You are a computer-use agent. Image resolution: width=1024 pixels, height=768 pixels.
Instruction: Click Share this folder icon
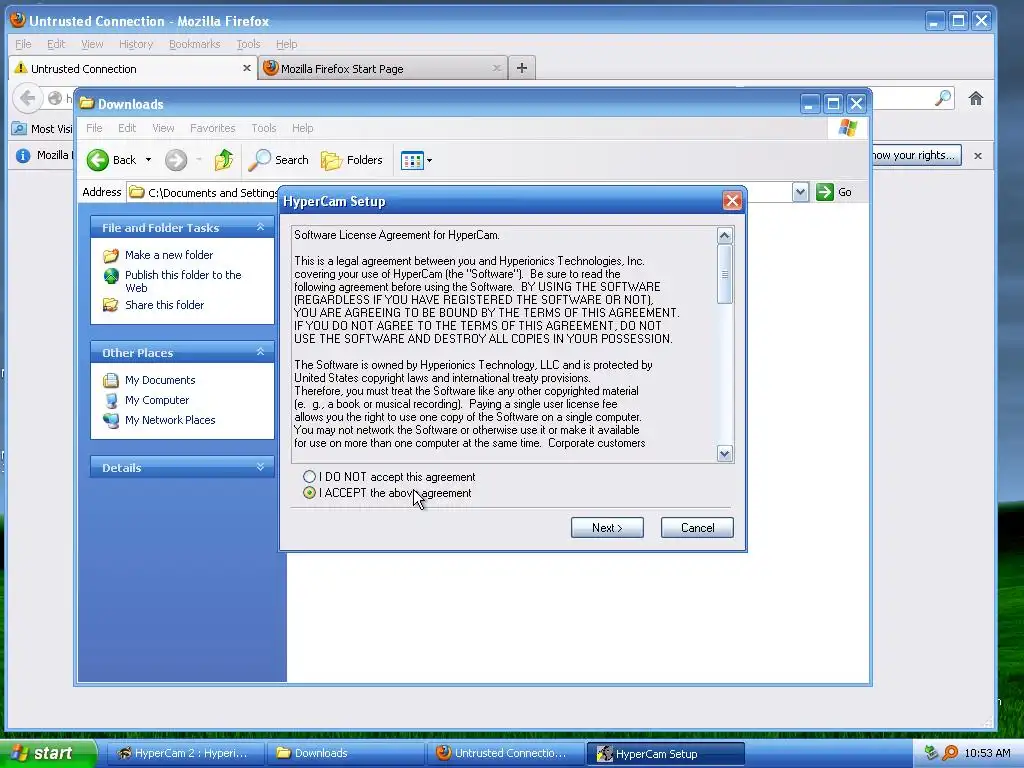(x=111, y=305)
